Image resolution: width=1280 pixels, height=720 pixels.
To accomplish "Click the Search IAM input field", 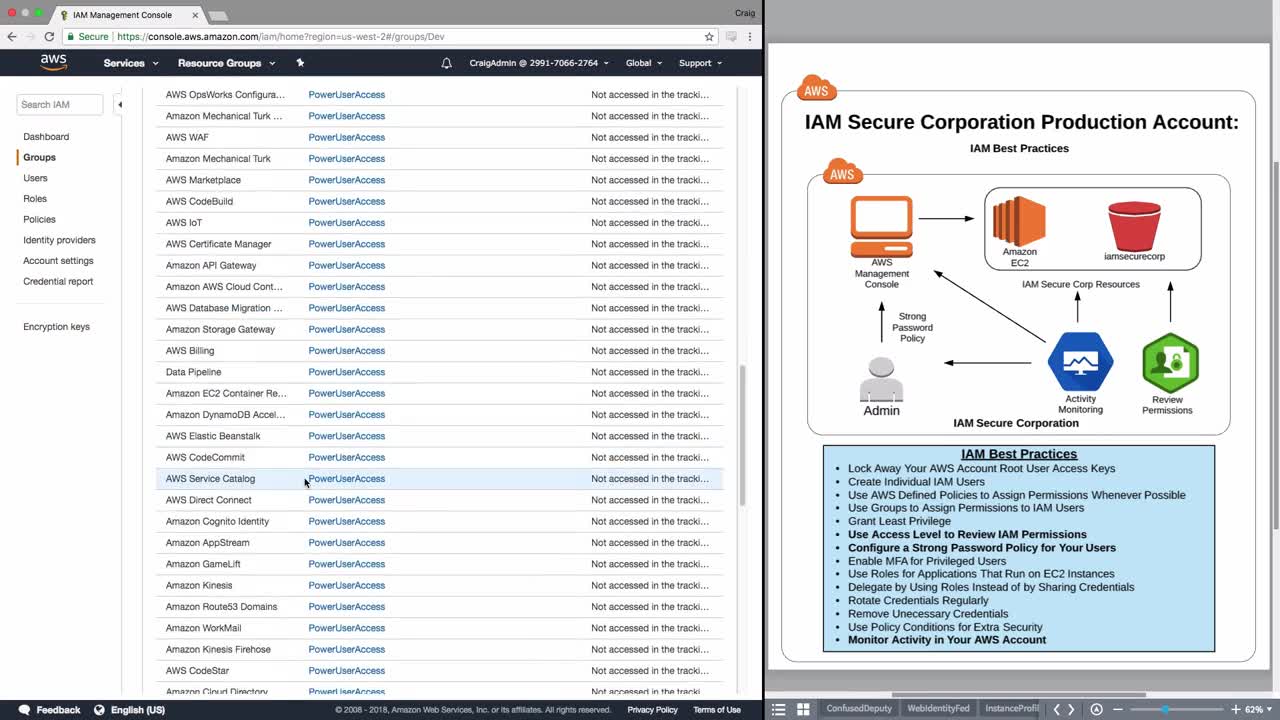I will [x=60, y=104].
